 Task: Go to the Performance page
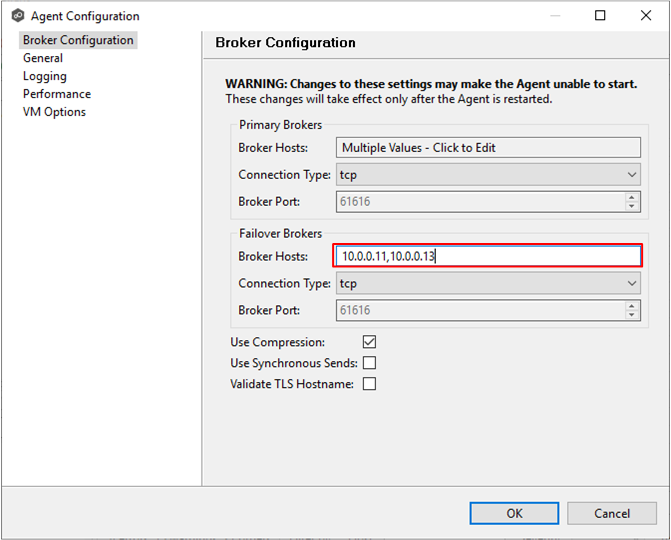57,94
